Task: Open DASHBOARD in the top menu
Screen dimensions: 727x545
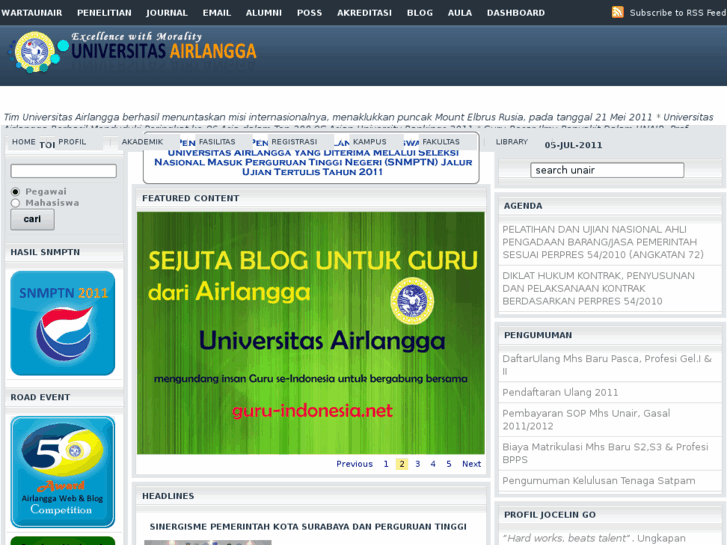Action: pyautogui.click(x=516, y=13)
